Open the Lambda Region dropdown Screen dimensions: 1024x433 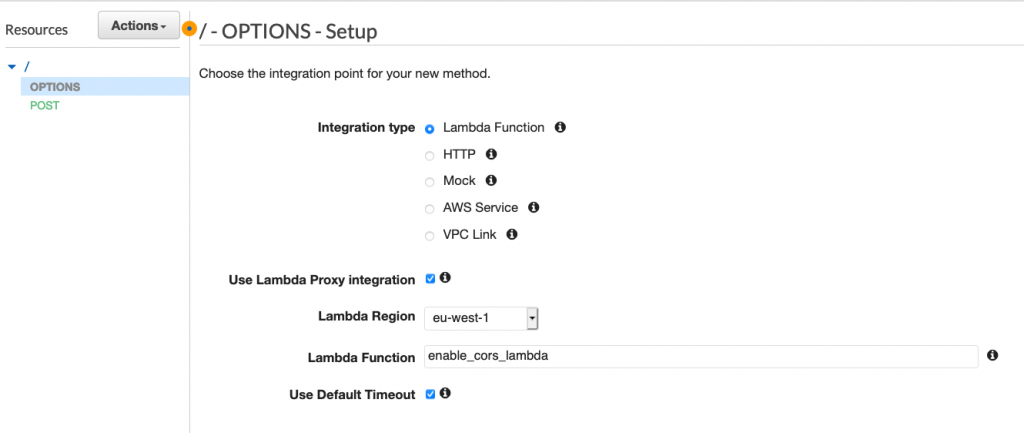482,318
